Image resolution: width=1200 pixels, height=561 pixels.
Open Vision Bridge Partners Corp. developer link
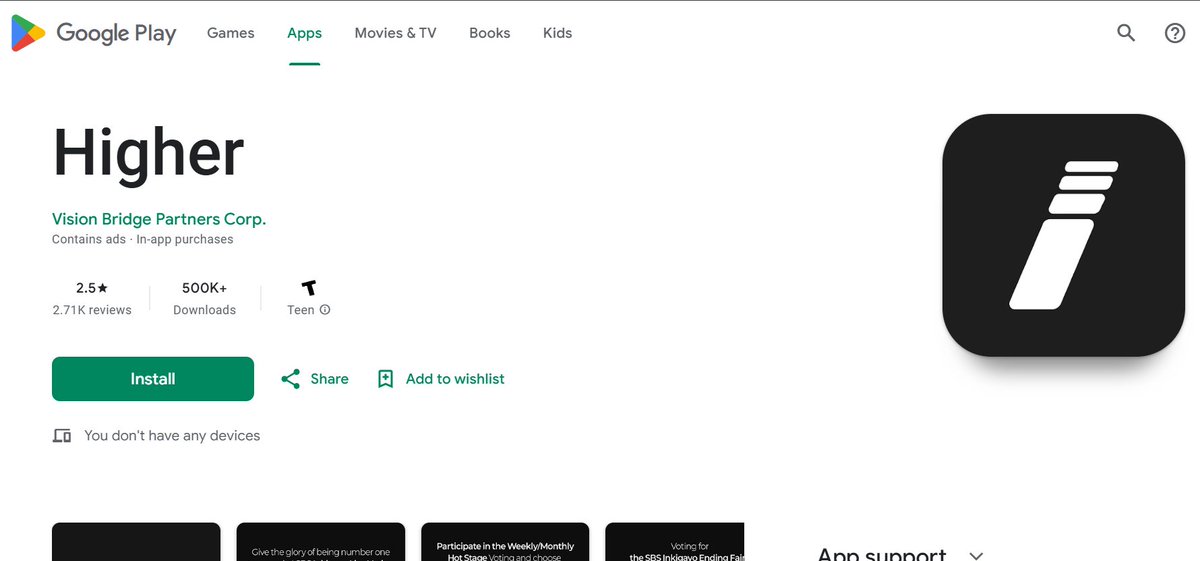(x=159, y=219)
